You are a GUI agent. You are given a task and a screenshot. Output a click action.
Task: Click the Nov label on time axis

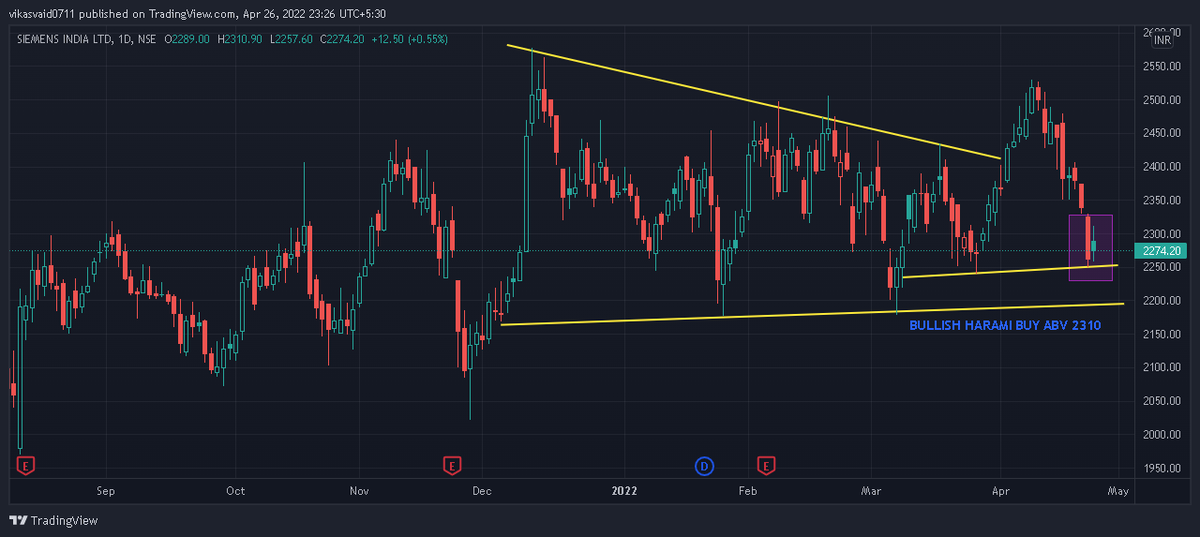361,491
